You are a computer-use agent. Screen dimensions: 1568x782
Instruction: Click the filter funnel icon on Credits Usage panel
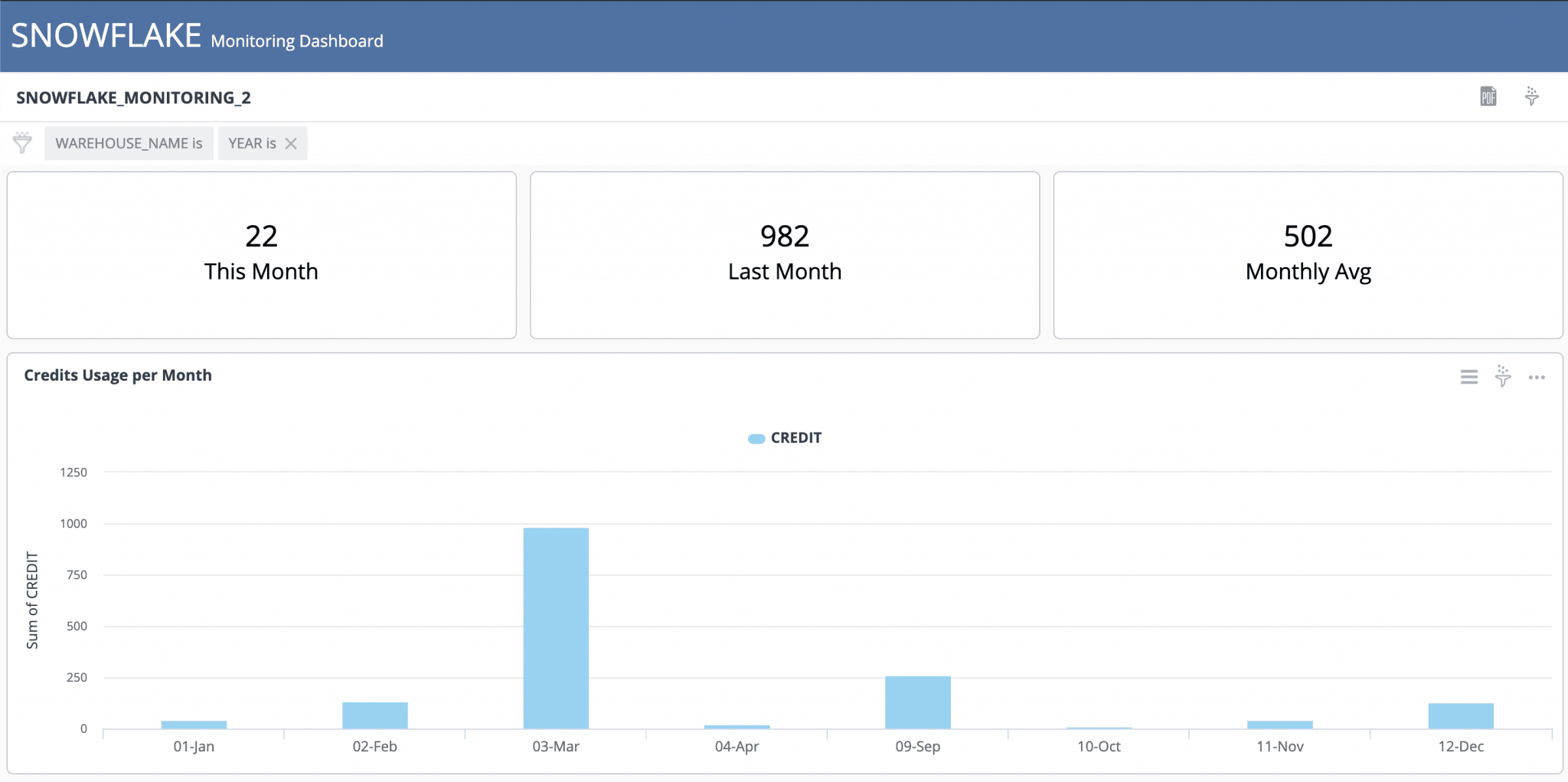(1502, 377)
